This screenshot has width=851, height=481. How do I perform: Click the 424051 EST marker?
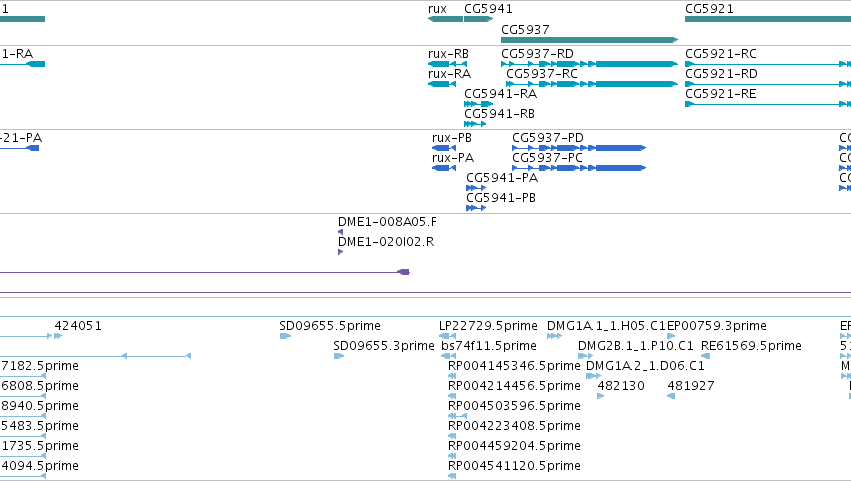click(58, 337)
